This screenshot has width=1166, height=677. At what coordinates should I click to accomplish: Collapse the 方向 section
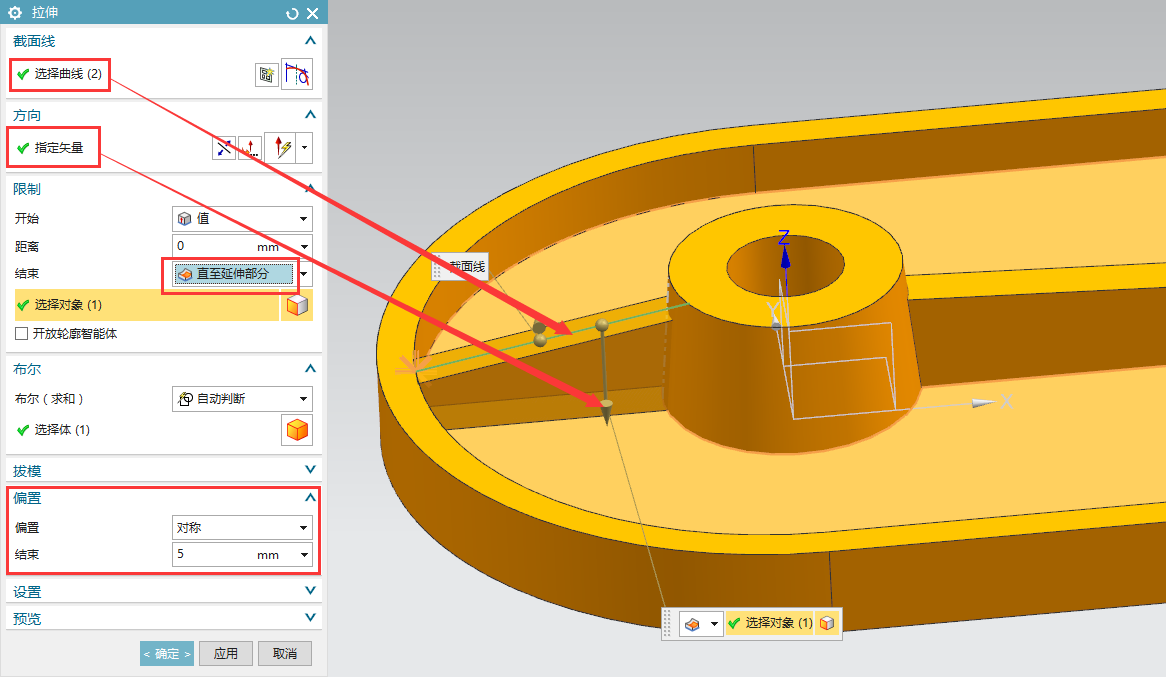pyautogui.click(x=310, y=115)
